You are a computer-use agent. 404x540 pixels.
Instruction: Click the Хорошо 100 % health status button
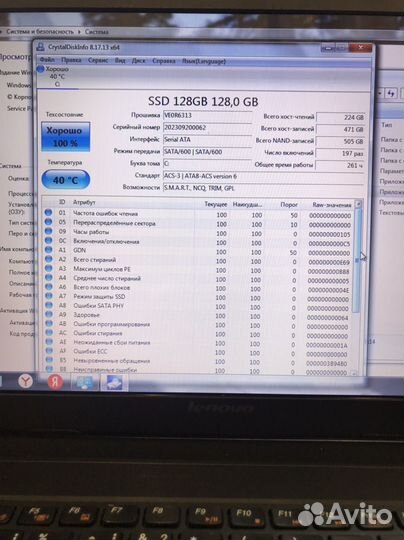tap(65, 136)
